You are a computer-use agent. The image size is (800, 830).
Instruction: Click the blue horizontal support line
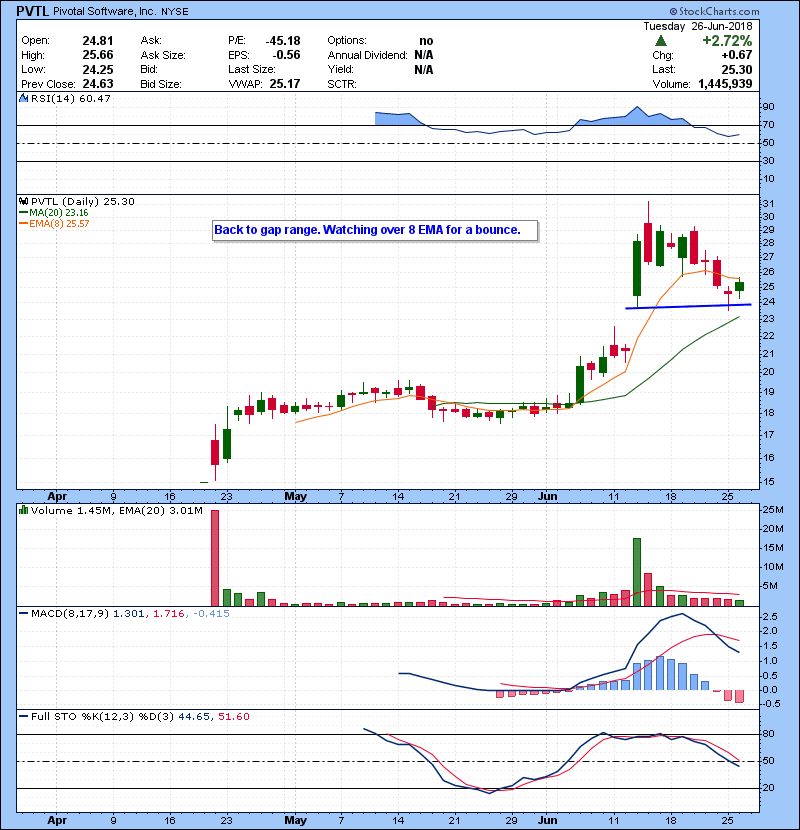(x=688, y=306)
